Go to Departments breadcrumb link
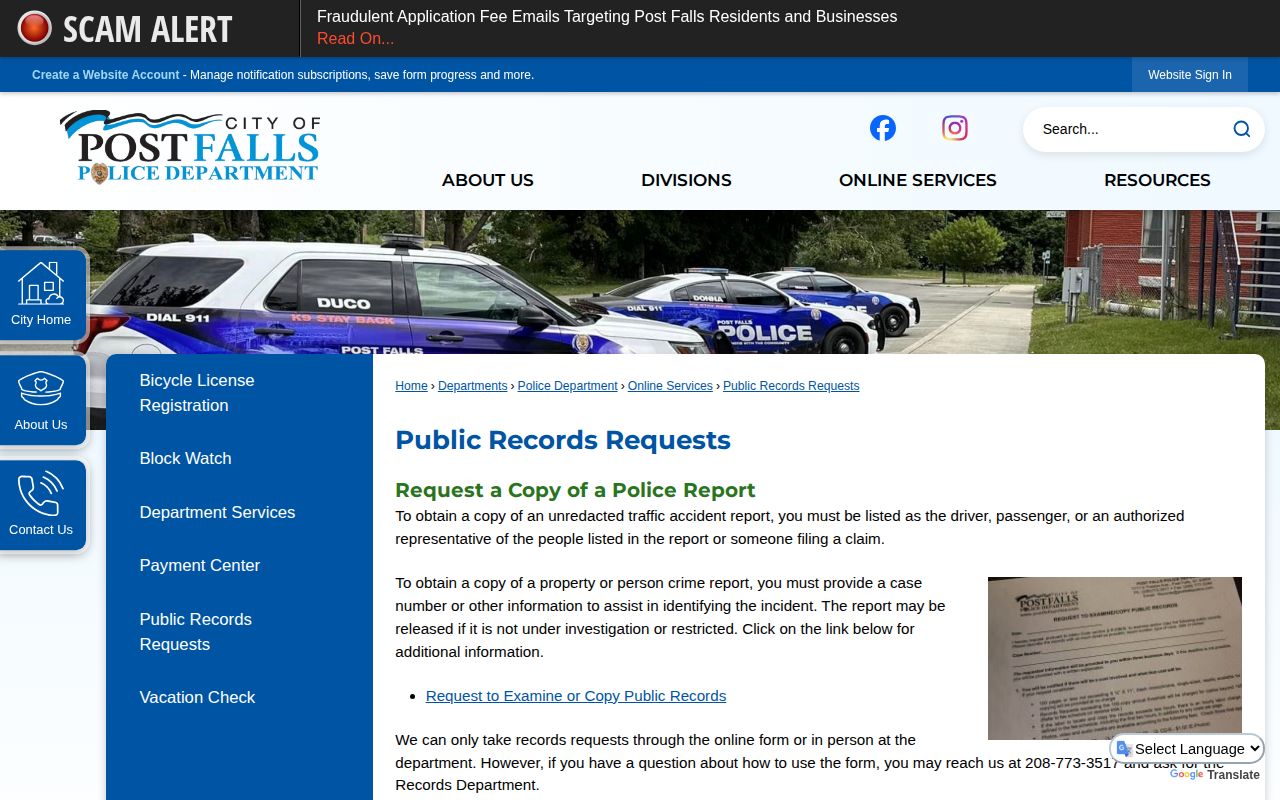Viewport: 1280px width, 800px height. point(472,386)
